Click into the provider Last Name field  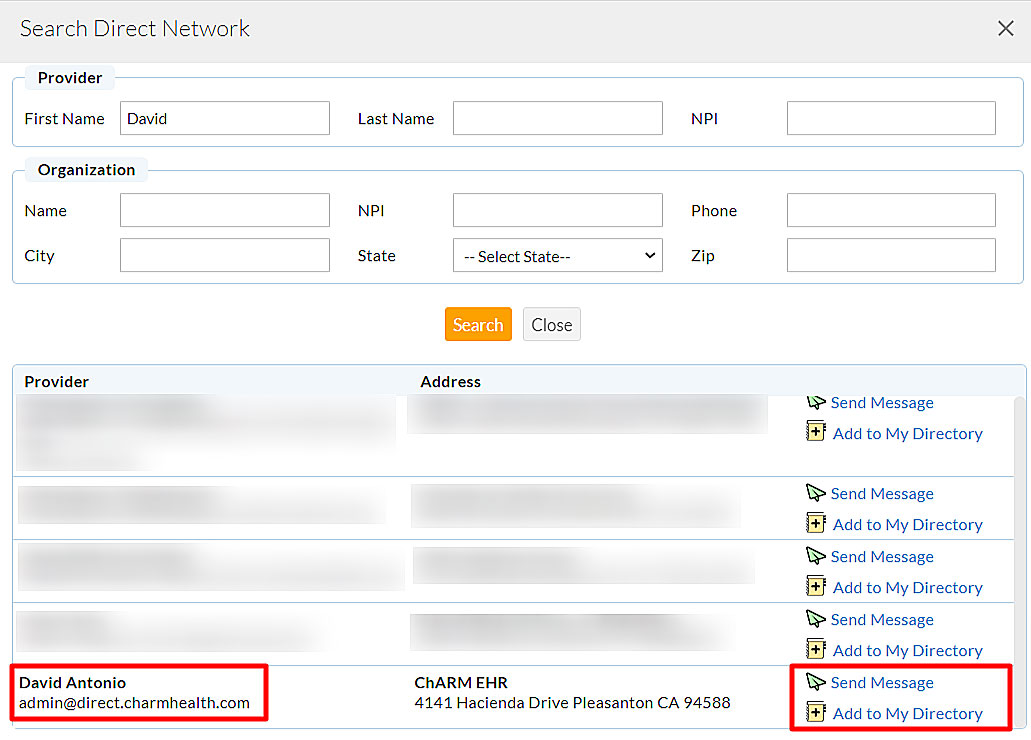tap(557, 118)
